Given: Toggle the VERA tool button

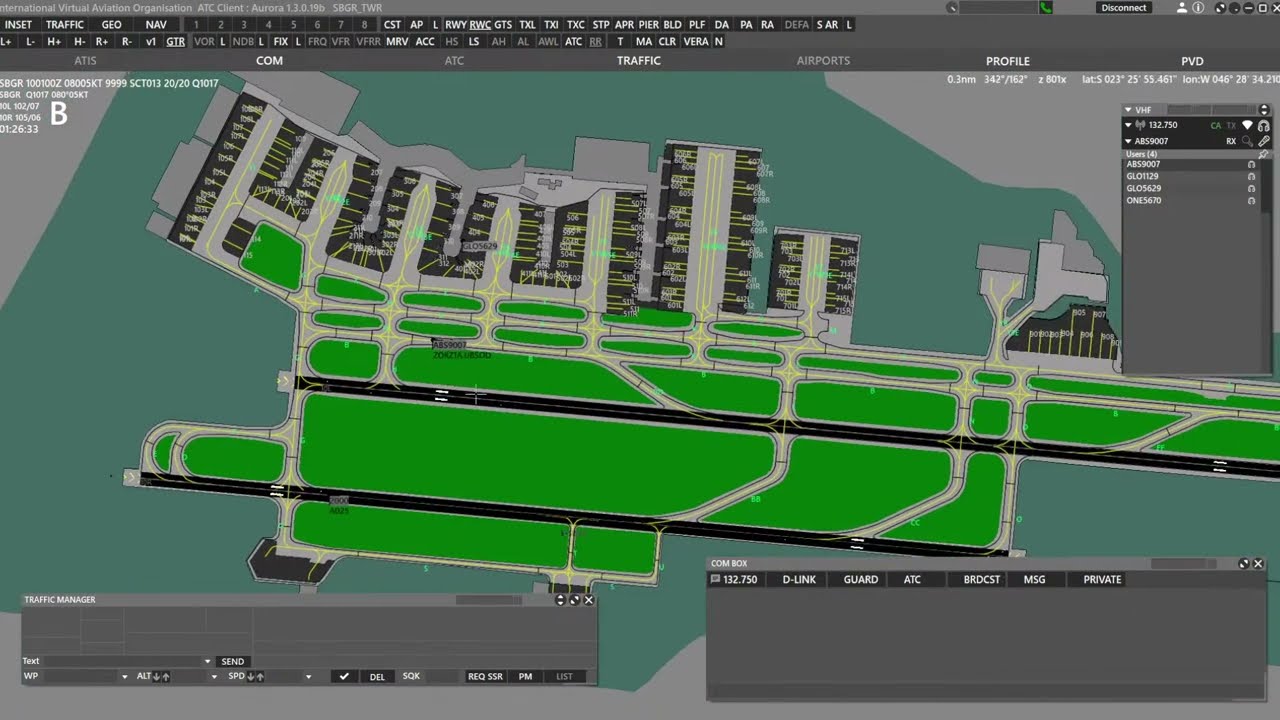Looking at the screenshot, I should 696,42.
